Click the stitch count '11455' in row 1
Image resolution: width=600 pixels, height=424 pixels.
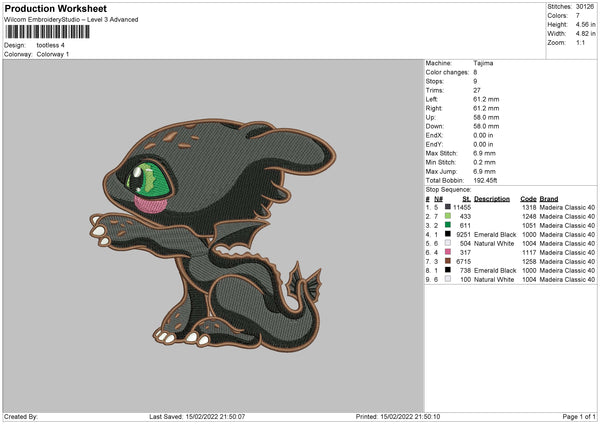tap(462, 207)
